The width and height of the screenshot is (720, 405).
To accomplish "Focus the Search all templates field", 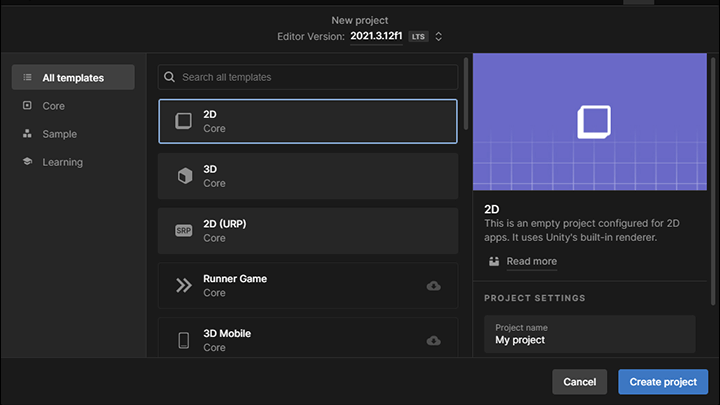I will pyautogui.click(x=308, y=77).
